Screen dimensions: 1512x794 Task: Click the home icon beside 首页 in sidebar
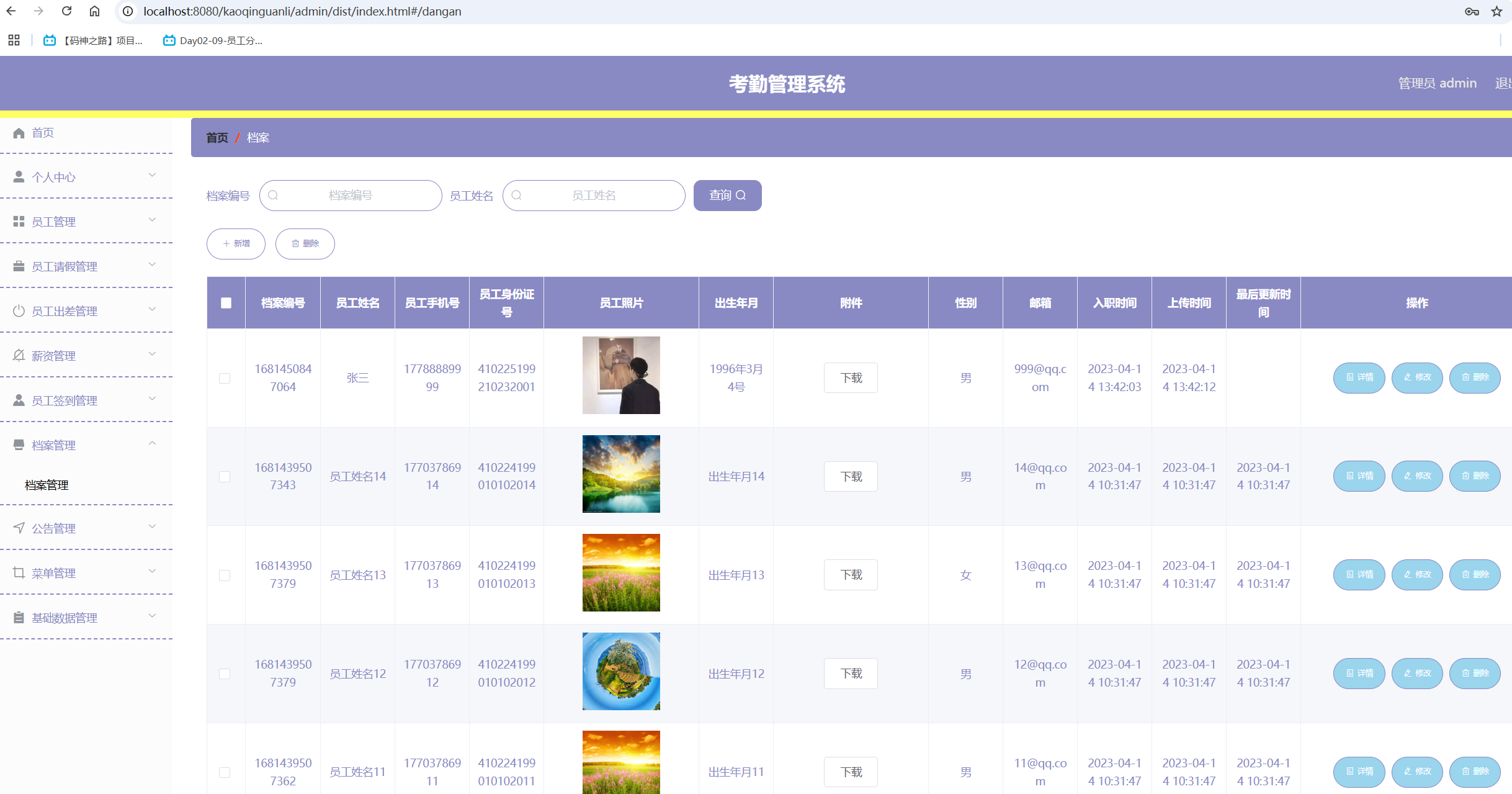pyautogui.click(x=19, y=133)
